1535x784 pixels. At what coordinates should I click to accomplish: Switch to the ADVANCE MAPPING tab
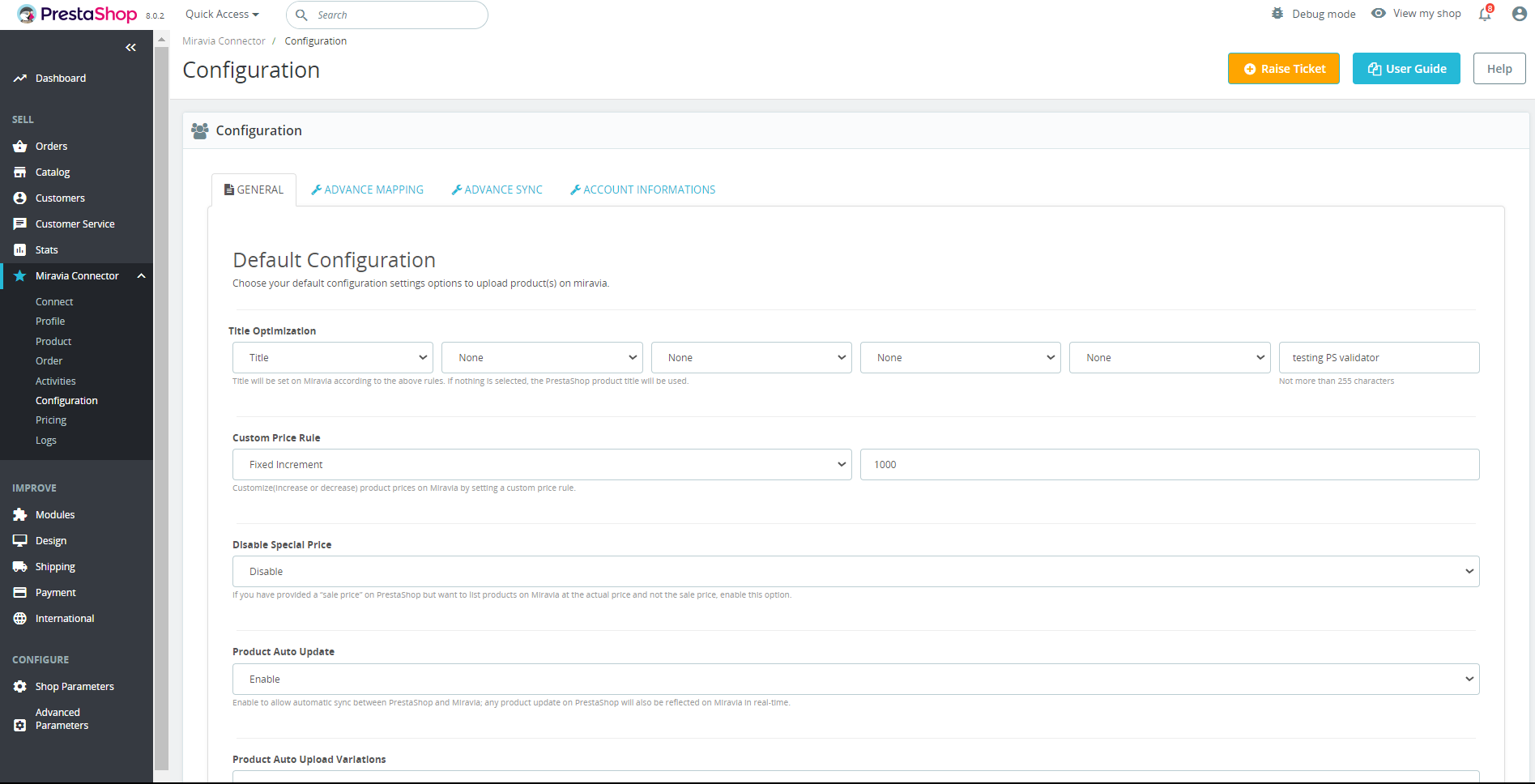(368, 190)
